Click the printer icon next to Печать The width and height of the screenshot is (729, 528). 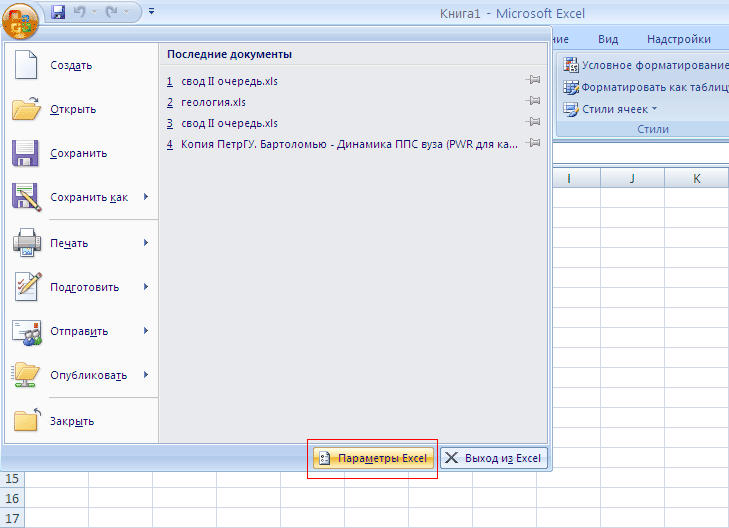coord(27,242)
